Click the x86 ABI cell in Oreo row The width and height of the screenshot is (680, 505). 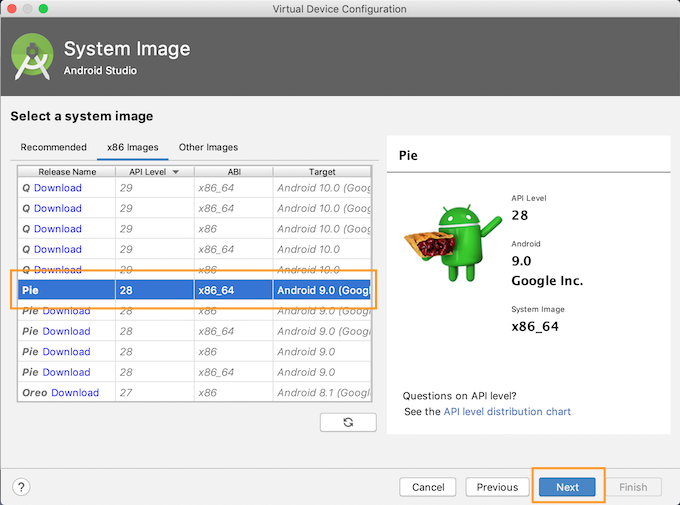[x=234, y=392]
